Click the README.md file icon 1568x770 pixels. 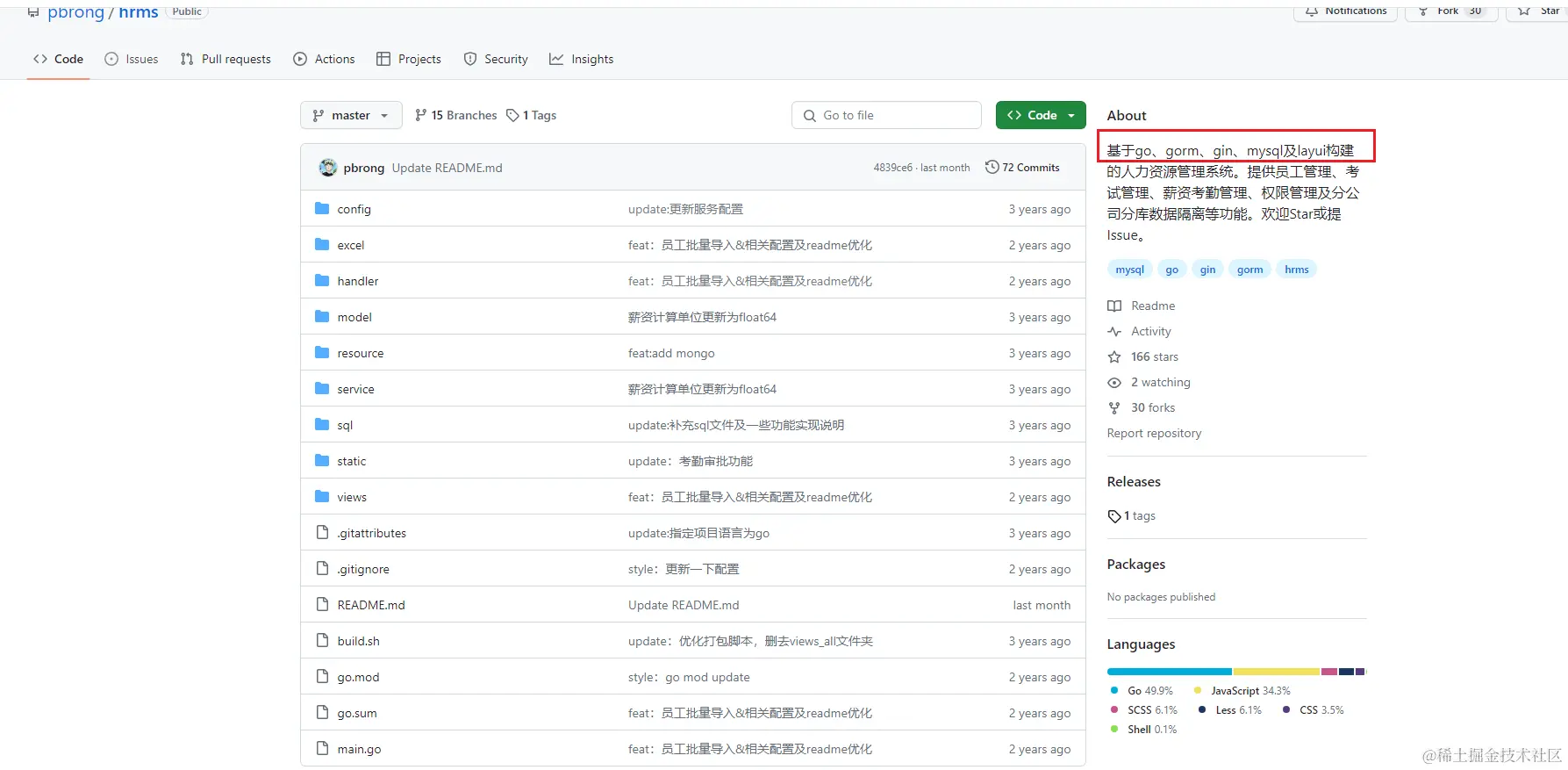point(322,605)
